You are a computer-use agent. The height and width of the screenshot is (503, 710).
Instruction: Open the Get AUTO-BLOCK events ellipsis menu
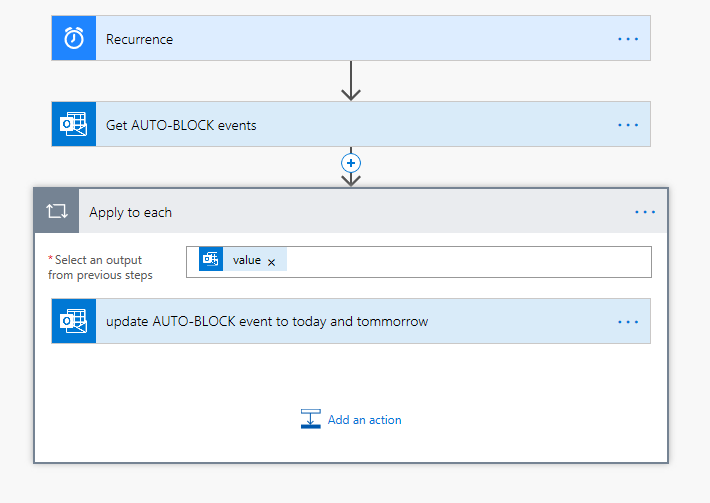click(x=627, y=125)
